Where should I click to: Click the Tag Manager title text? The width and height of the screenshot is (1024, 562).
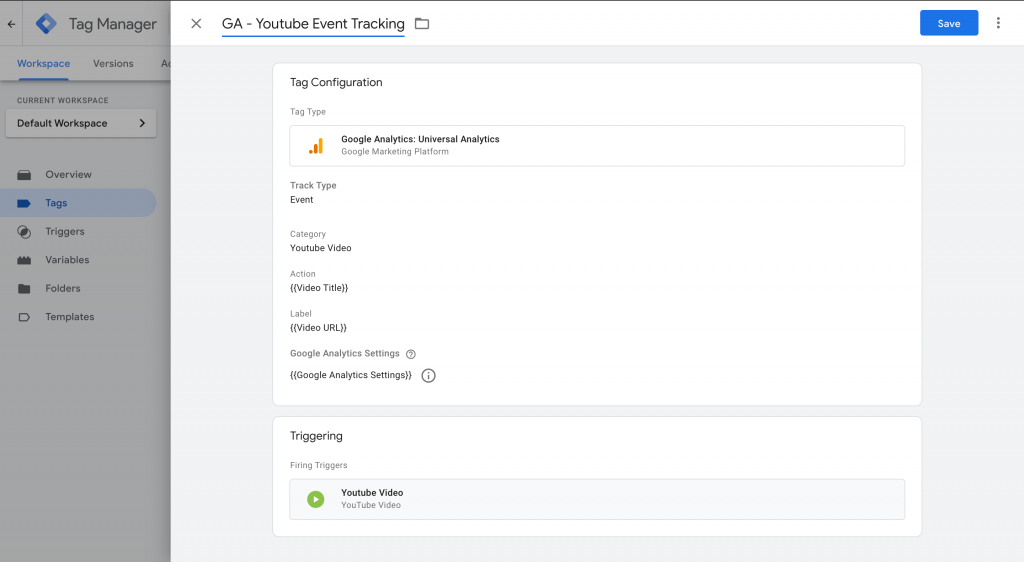(113, 24)
